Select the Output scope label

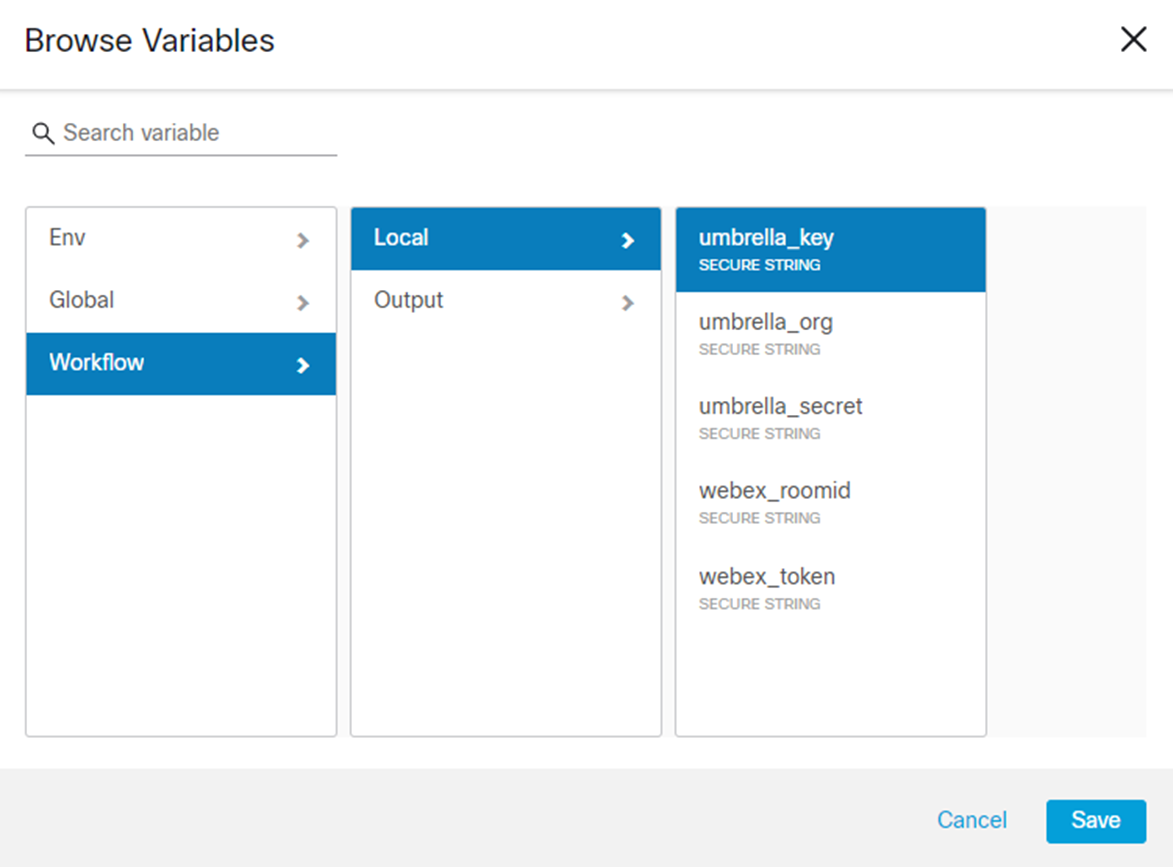pyautogui.click(x=408, y=300)
